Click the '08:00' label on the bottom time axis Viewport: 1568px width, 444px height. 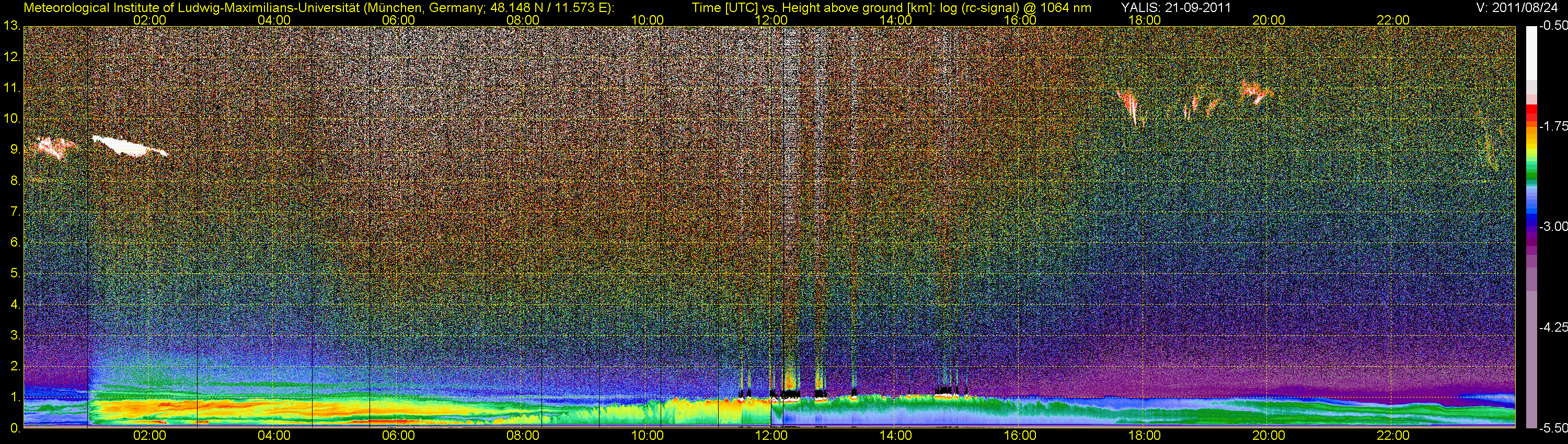click(x=522, y=436)
